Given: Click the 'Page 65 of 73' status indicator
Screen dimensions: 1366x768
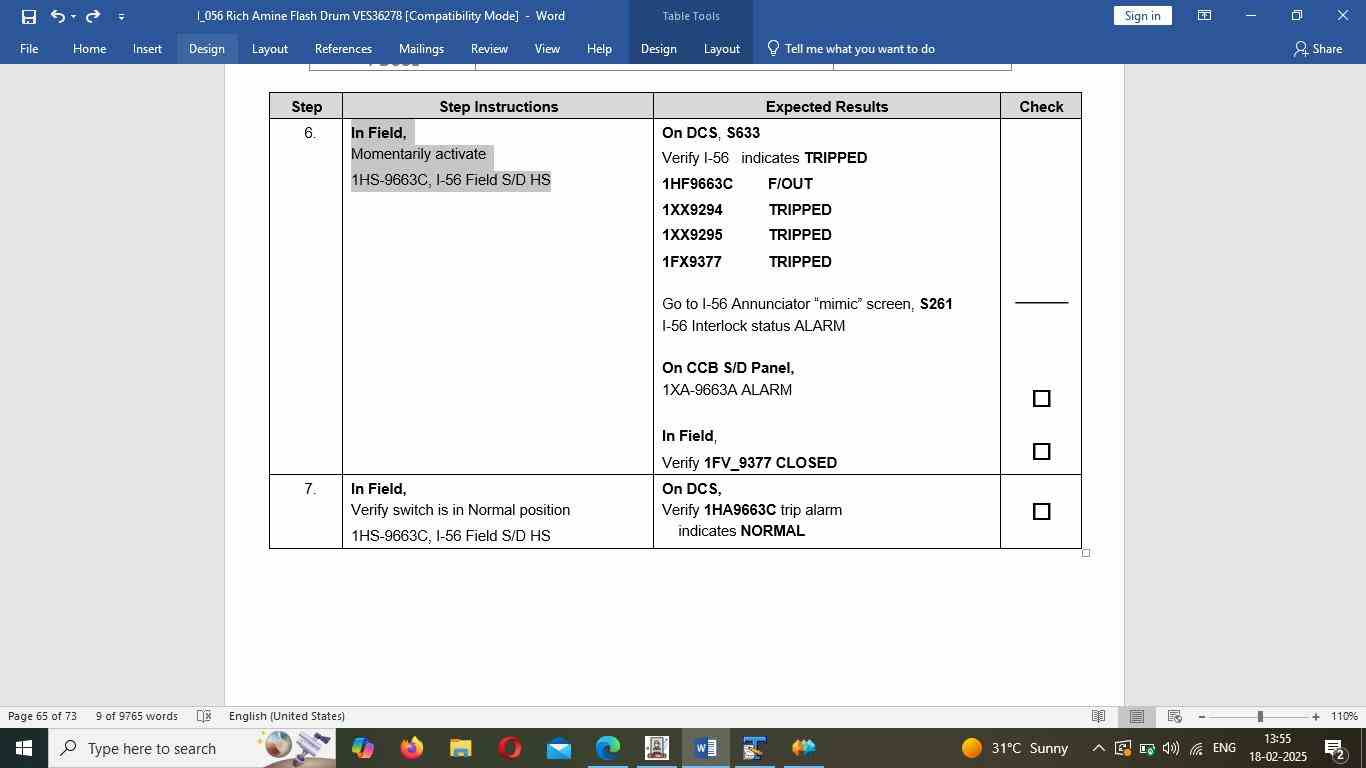Looking at the screenshot, I should tap(42, 716).
